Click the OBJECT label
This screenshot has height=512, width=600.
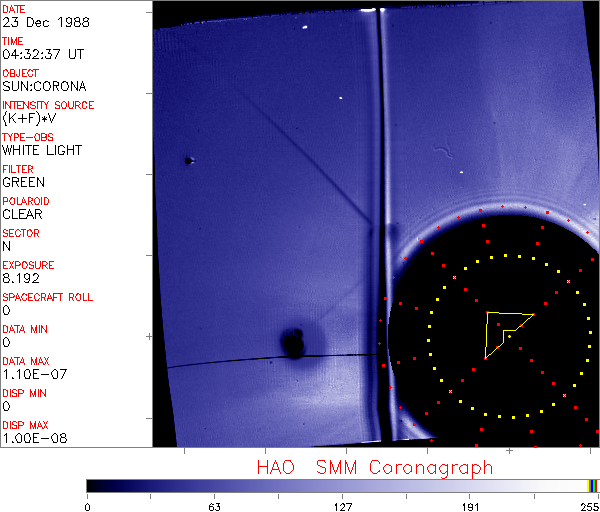(21, 73)
